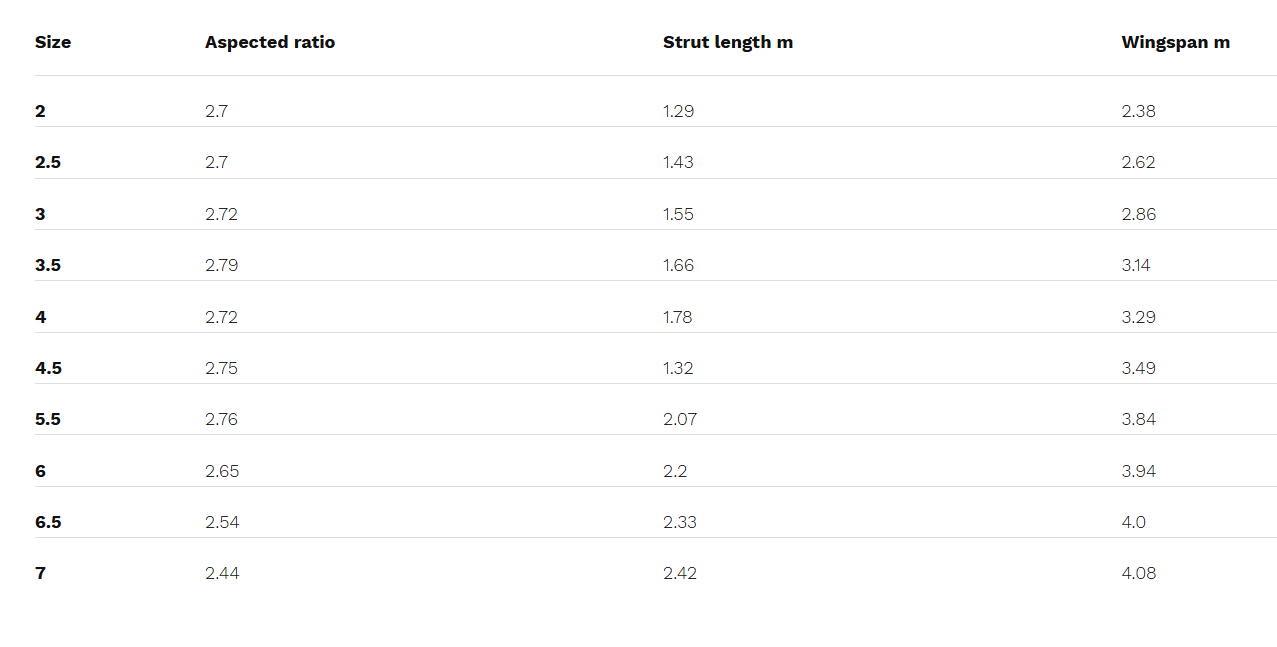
Task: Click the Wingspan m column header
Action: [1175, 42]
